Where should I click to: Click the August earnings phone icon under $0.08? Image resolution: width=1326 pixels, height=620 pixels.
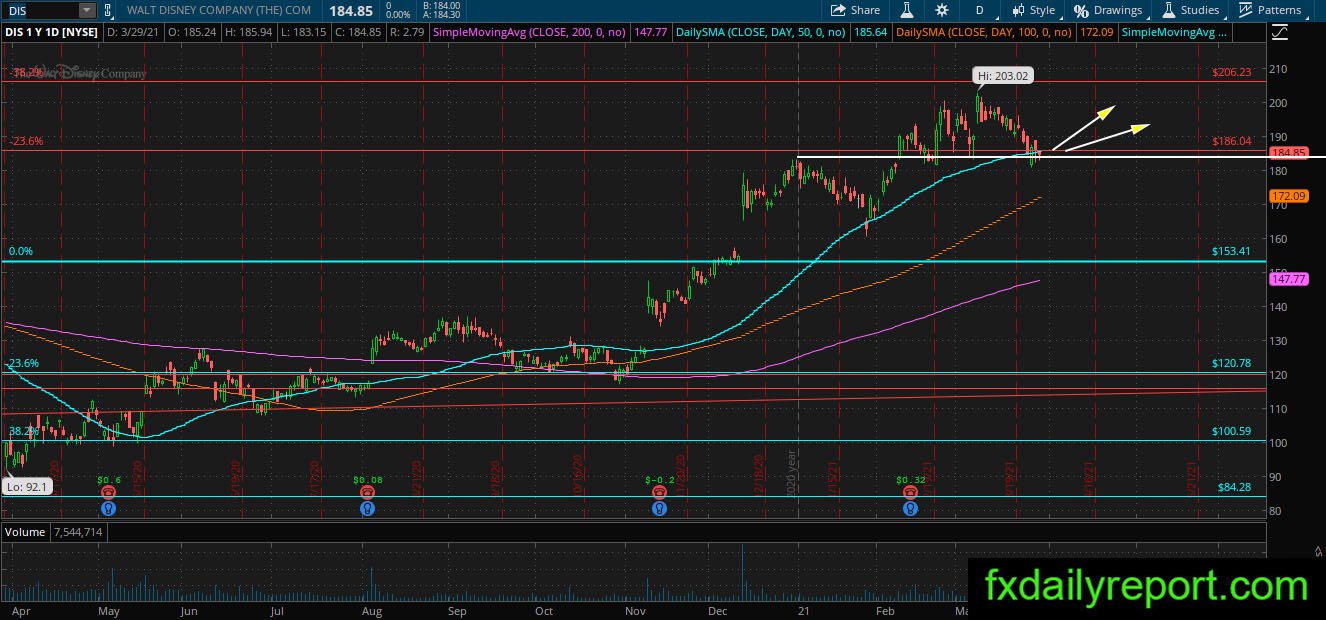(368, 492)
